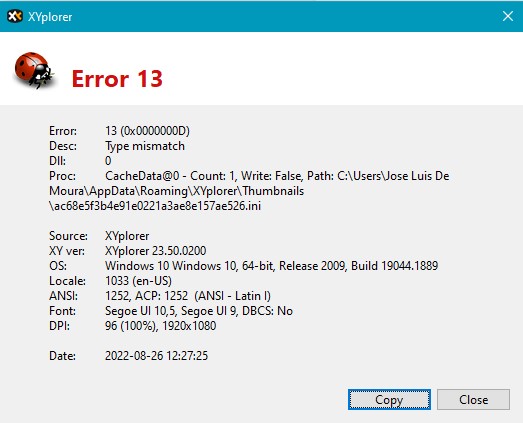Click the 'XYplorer' title bar caption
Screen dimensions: 523x423
tap(50, 17)
